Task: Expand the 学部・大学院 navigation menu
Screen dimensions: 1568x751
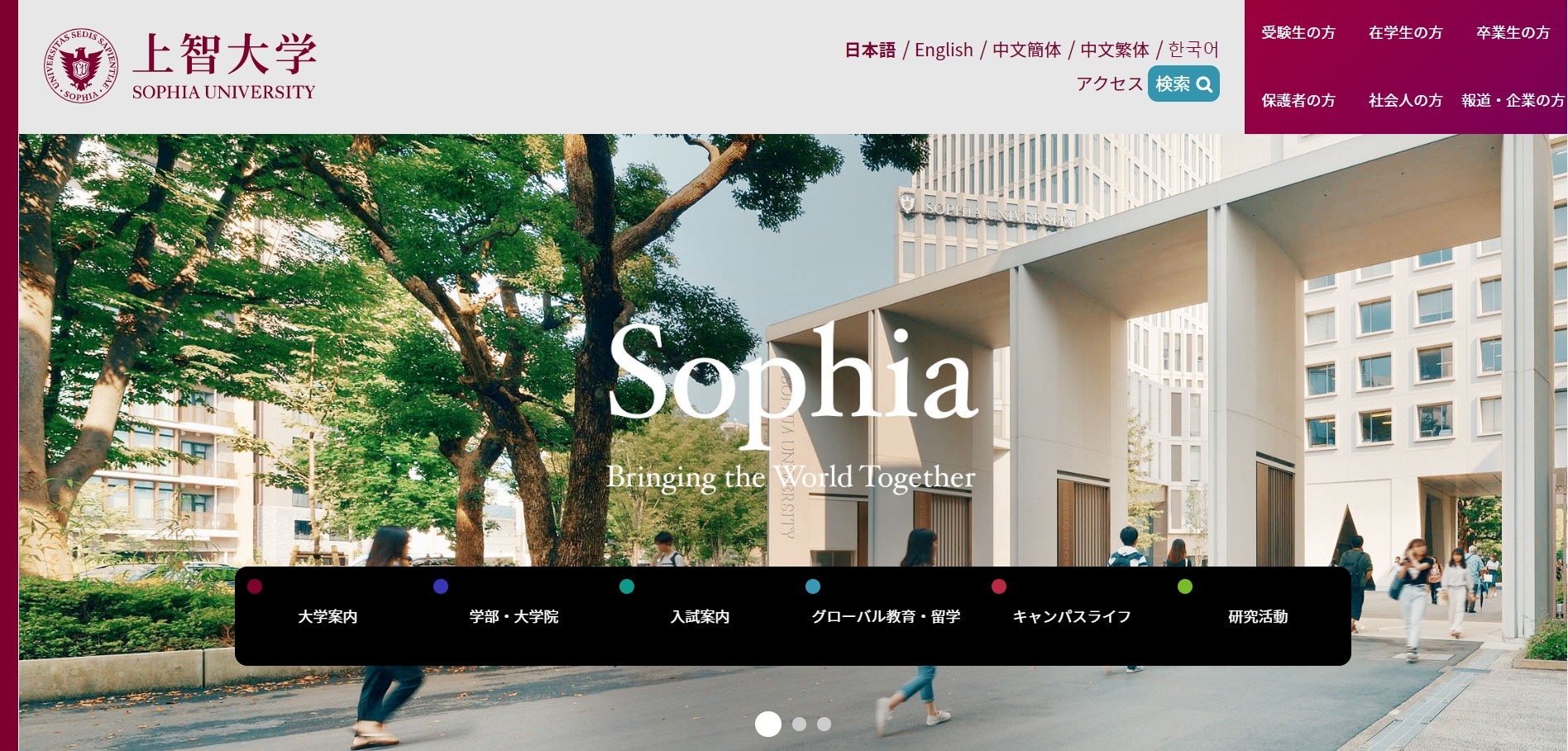Action: click(x=514, y=616)
